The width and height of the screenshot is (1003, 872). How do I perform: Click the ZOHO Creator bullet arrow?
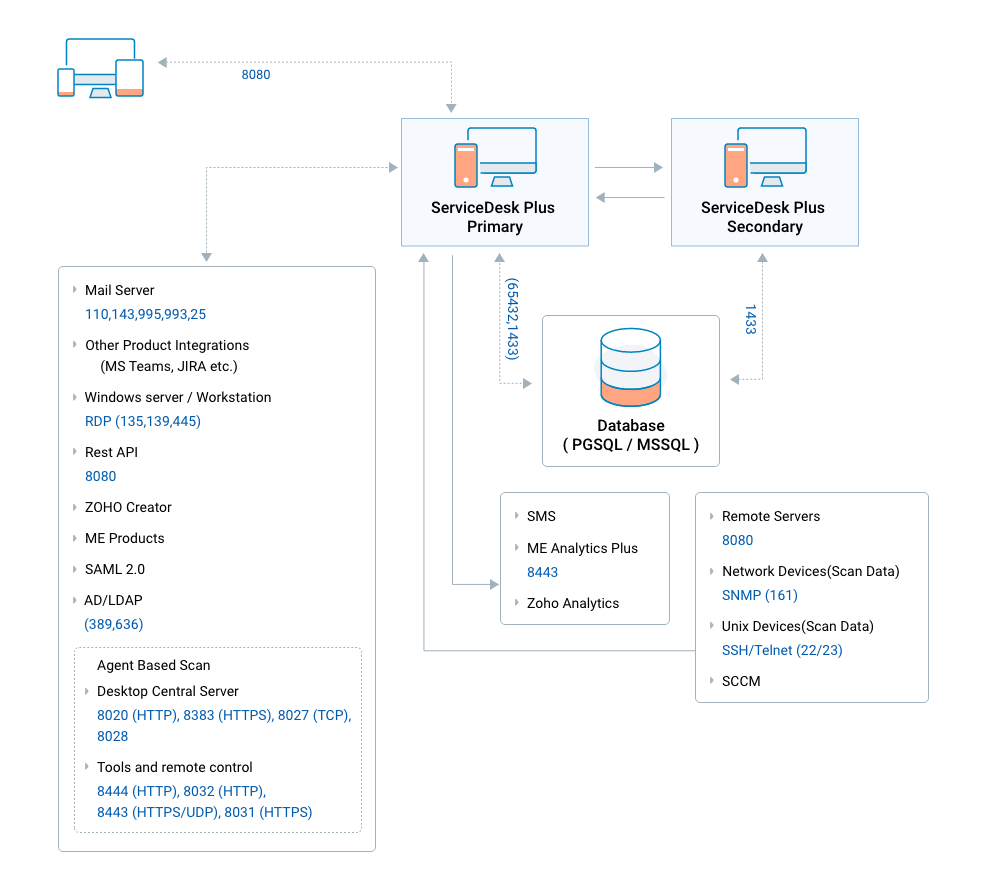click(x=75, y=507)
